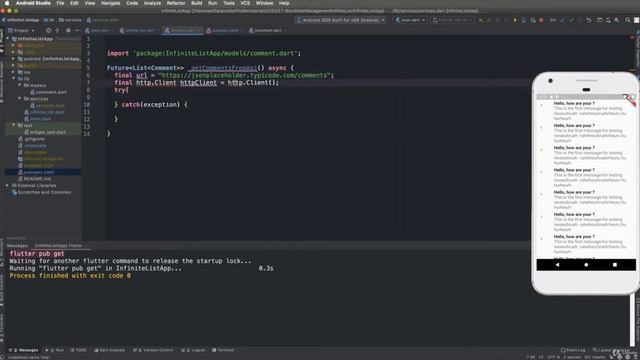This screenshot has width=640, height=360.
Task: Expand External Libraries node
Action: click(x=7, y=185)
